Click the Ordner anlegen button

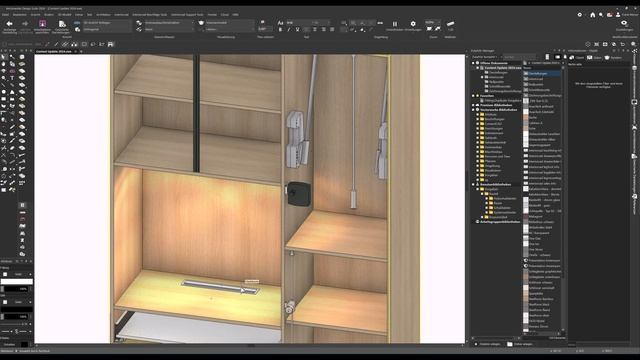click(520, 344)
